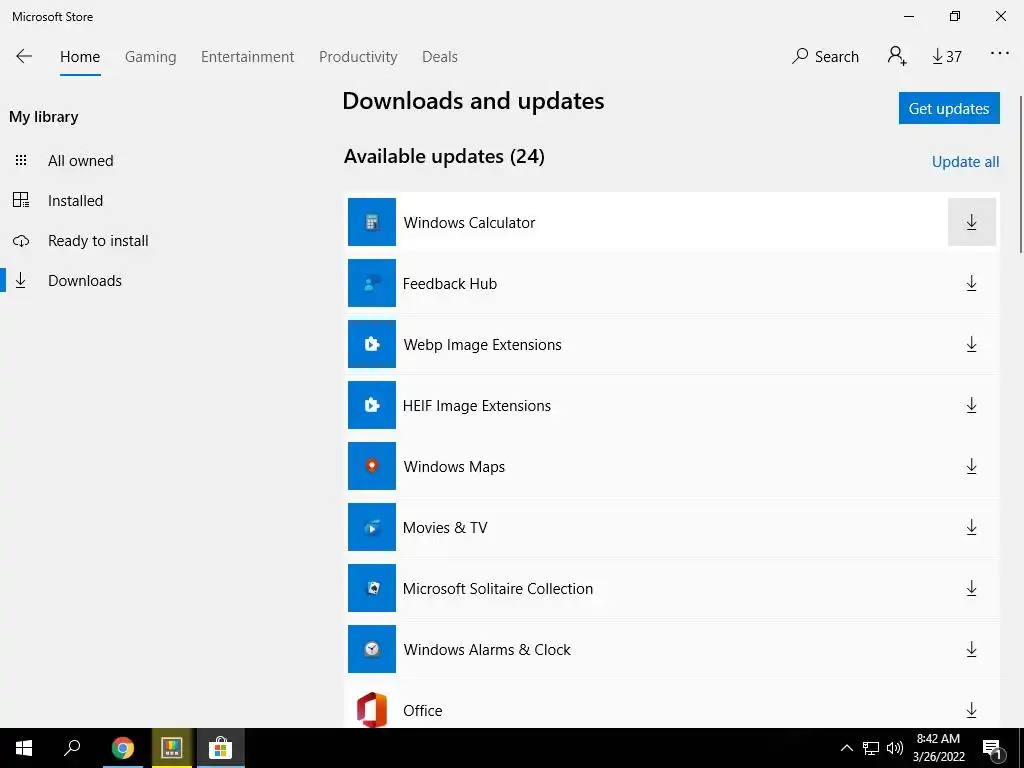Viewport: 1024px width, 768px height.
Task: Download the Office update
Action: 971,710
